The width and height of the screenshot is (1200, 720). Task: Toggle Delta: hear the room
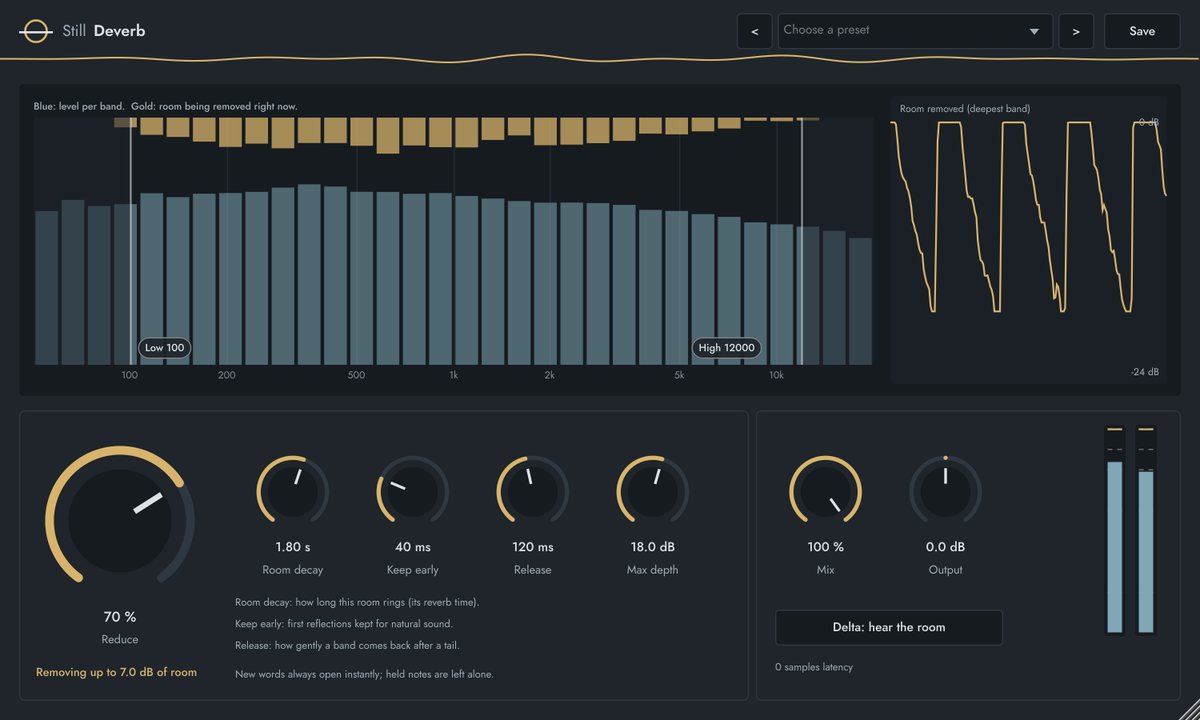889,627
